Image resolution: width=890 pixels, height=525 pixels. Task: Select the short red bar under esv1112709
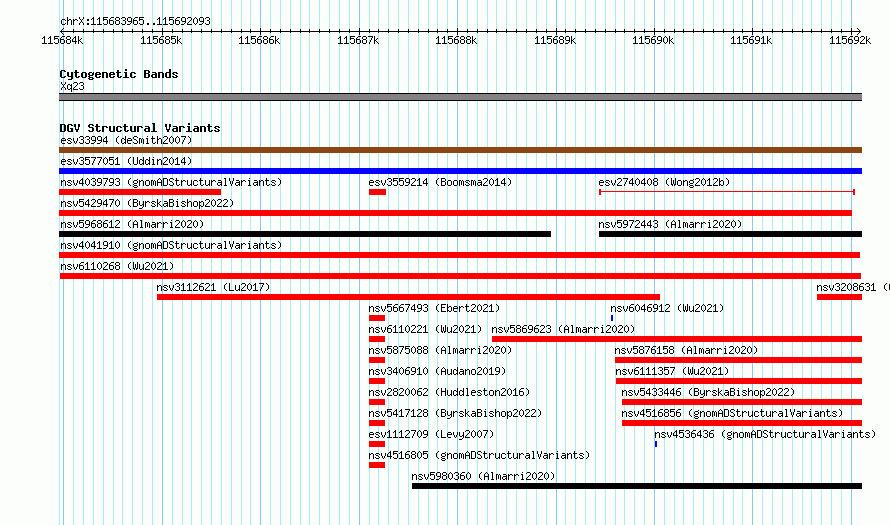coord(377,444)
